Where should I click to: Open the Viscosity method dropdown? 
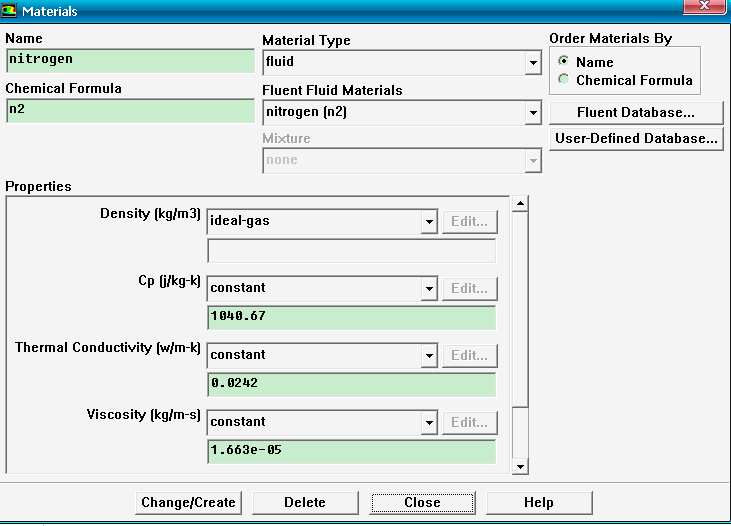(429, 423)
